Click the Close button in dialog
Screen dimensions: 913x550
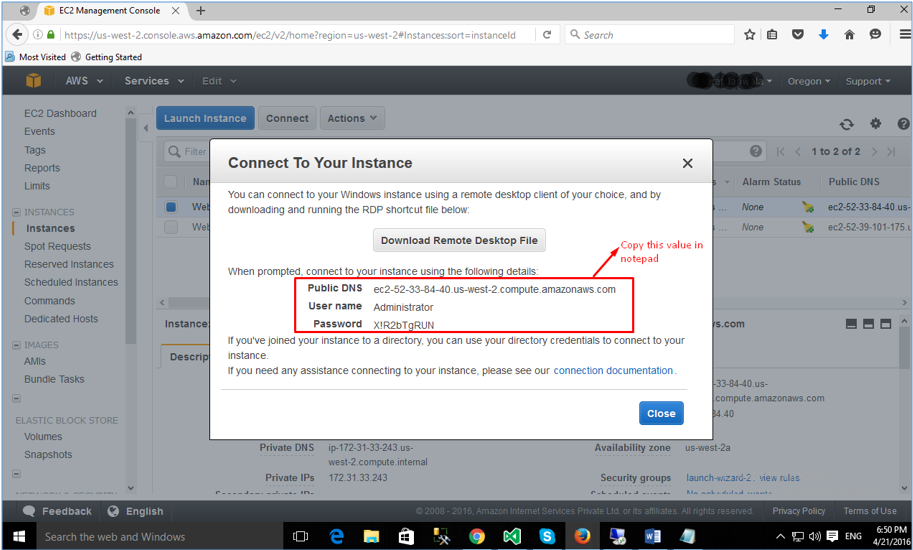click(x=661, y=413)
